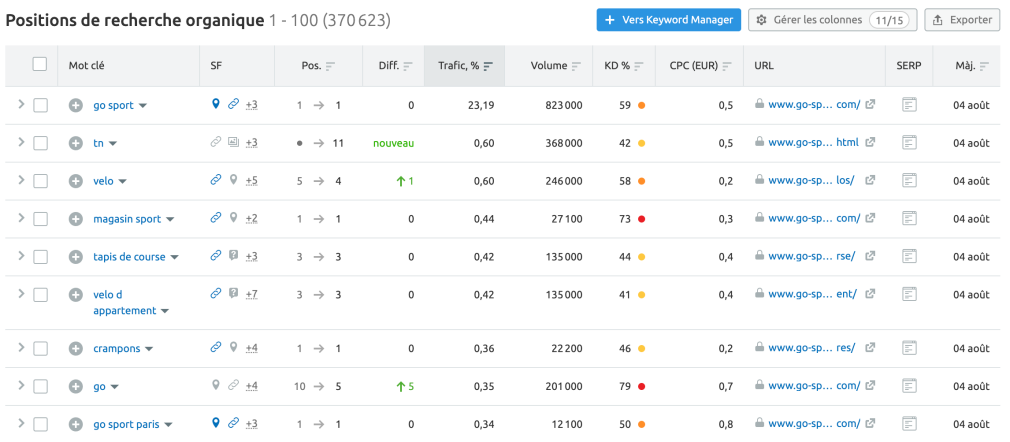1010x442 pixels.
Task: Check the 'tn' row checkbox
Action: click(41, 144)
